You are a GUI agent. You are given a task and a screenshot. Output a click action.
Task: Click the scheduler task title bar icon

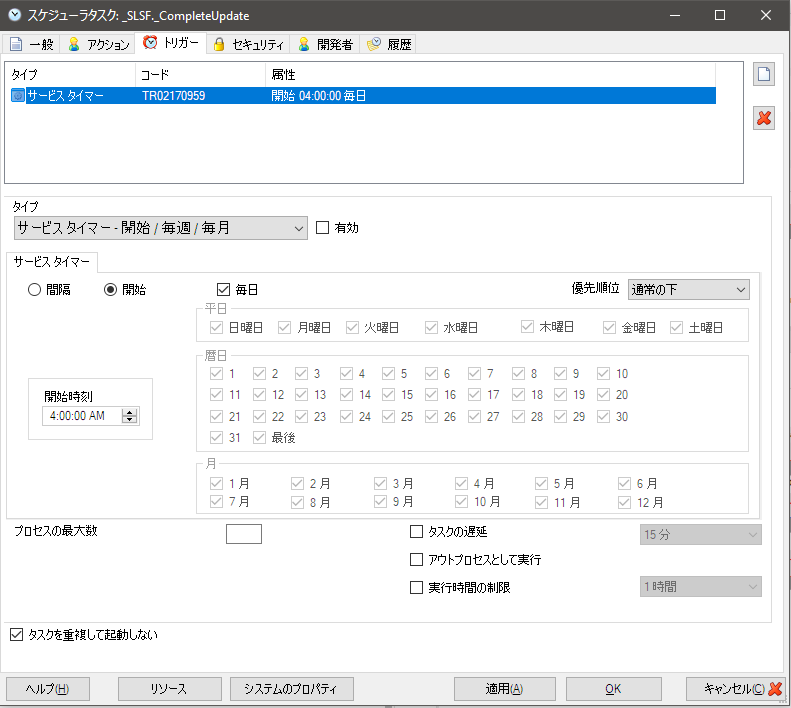point(15,15)
